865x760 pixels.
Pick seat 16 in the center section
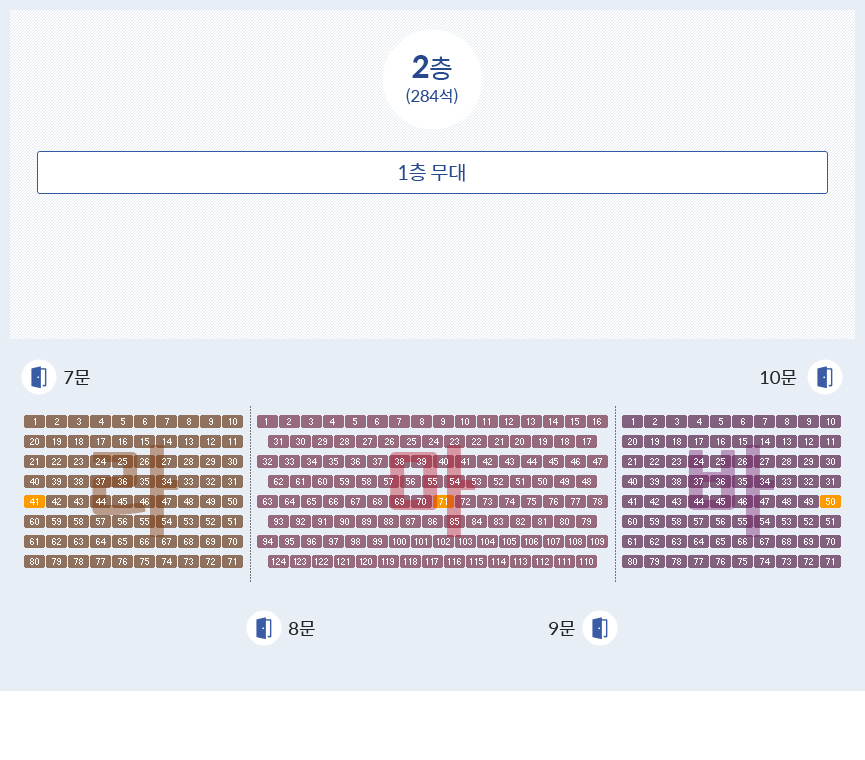tap(597, 422)
